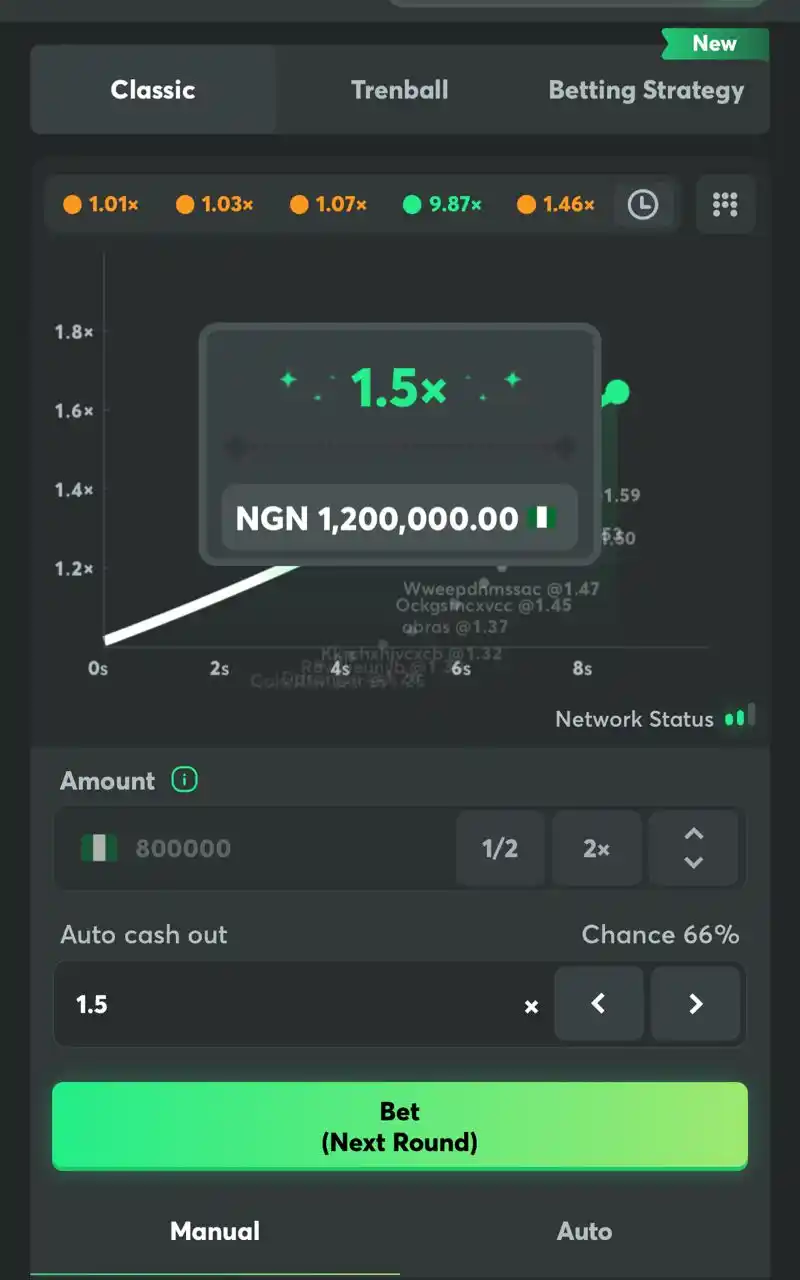The width and height of the screenshot is (800, 1280).
Task: Click the Amount info icon
Action: (x=184, y=780)
